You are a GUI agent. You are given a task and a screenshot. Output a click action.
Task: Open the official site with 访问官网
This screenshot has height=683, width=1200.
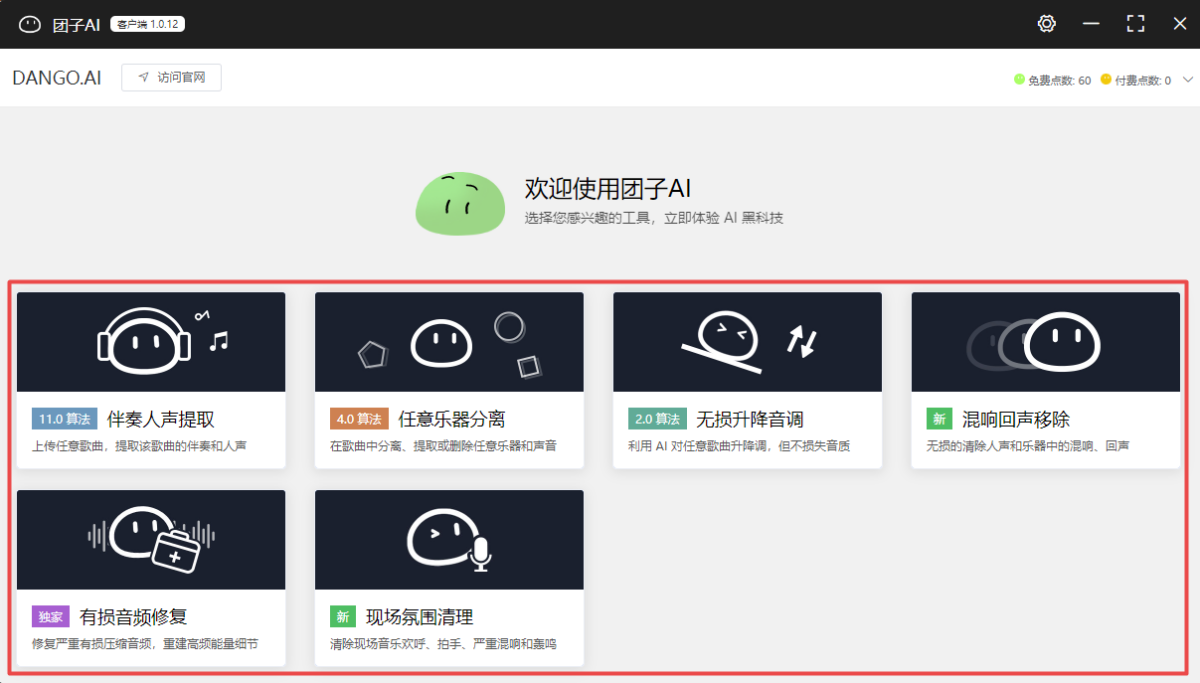coord(171,77)
